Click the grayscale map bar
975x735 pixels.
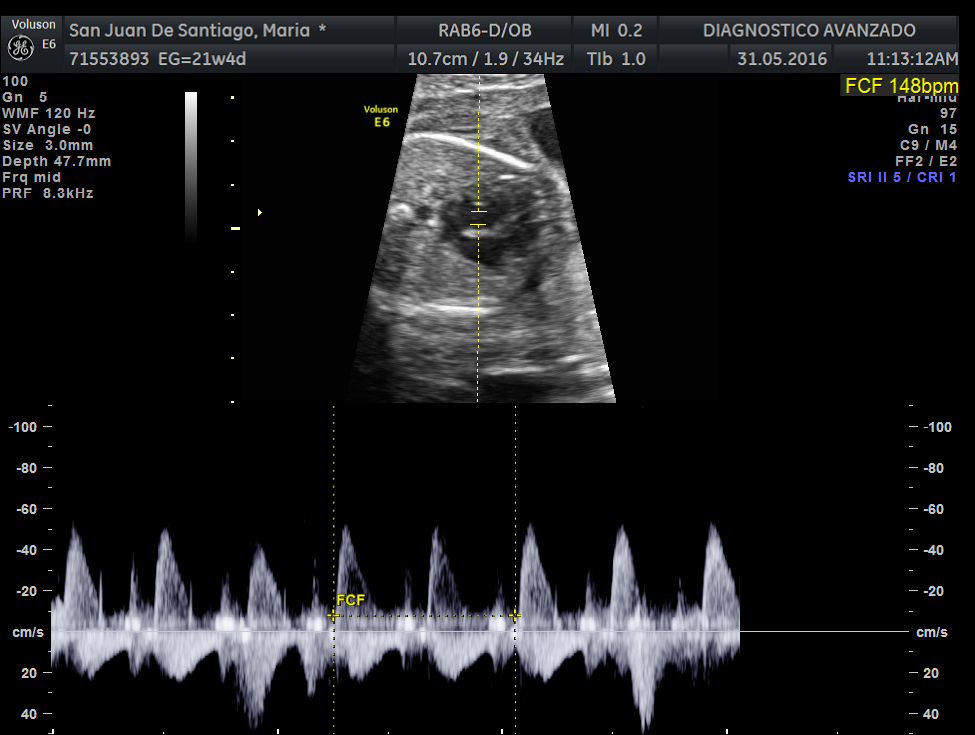pyautogui.click(x=191, y=165)
